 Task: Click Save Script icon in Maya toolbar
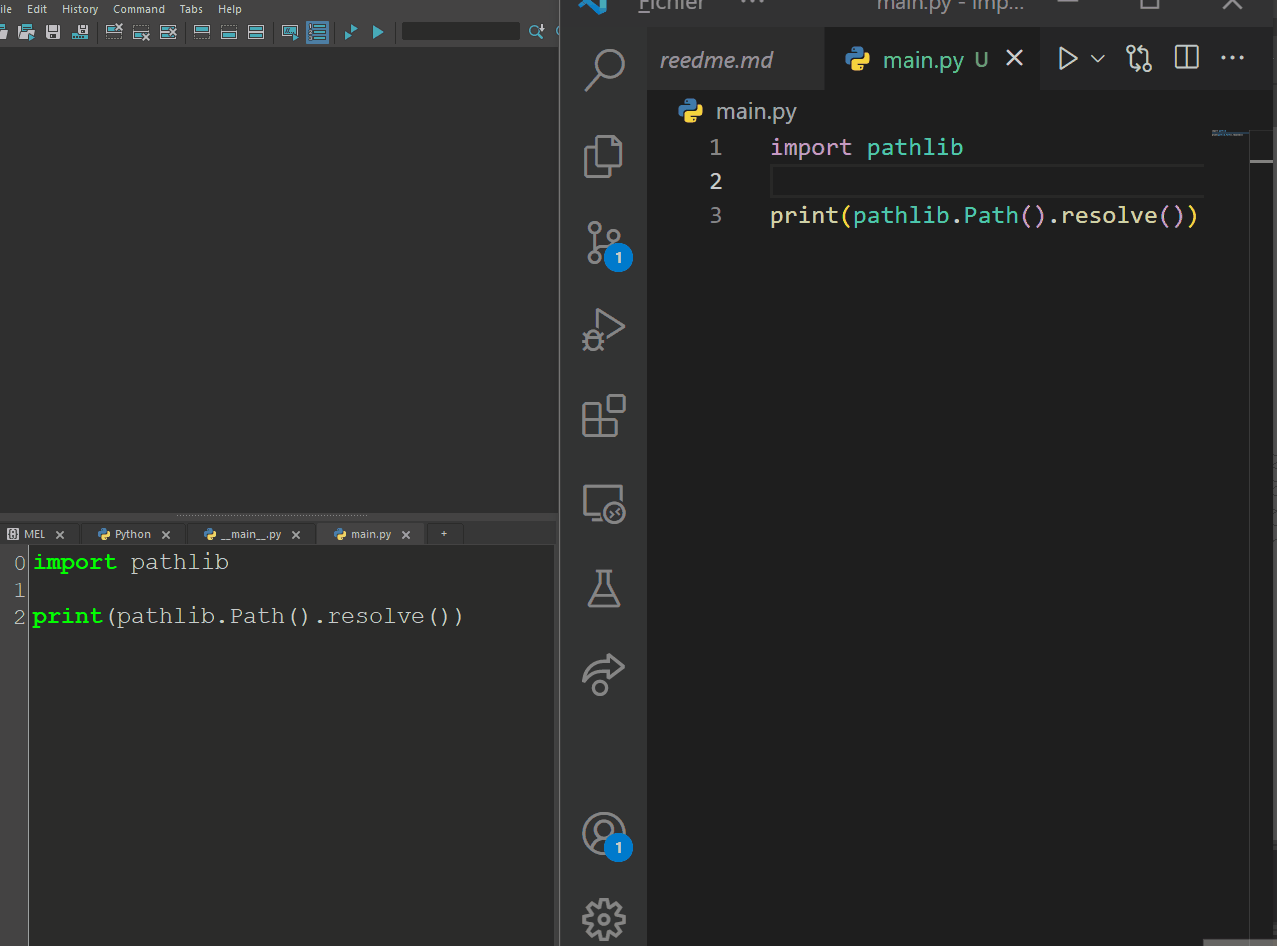[53, 32]
